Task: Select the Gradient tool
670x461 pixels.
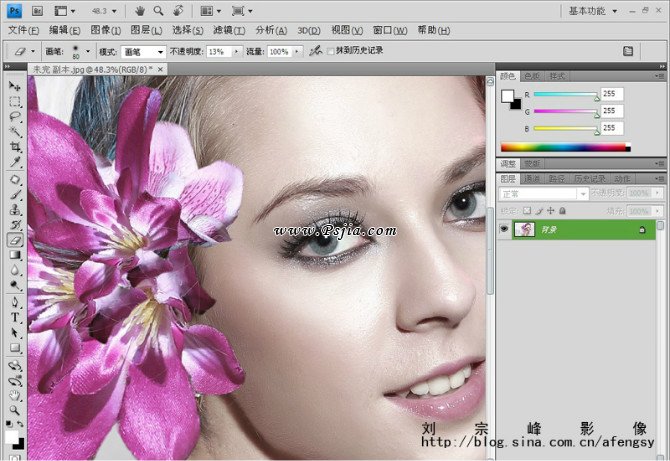Action: pyautogui.click(x=15, y=255)
